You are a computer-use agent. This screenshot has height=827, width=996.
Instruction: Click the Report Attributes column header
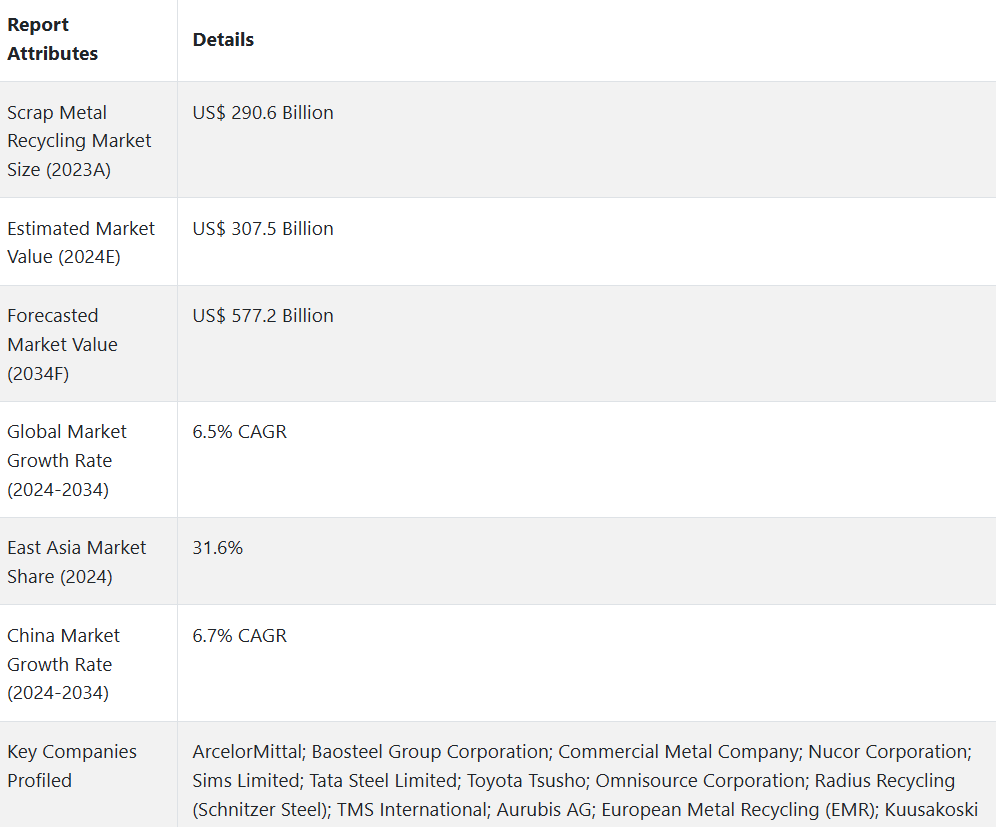pos(53,39)
